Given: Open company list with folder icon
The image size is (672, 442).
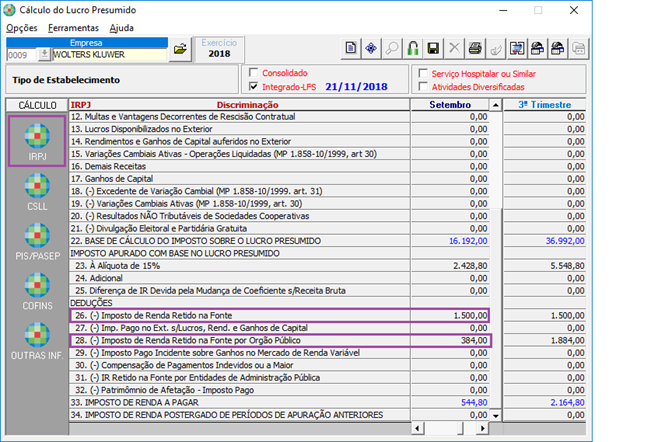Looking at the screenshot, I should coord(180,49).
